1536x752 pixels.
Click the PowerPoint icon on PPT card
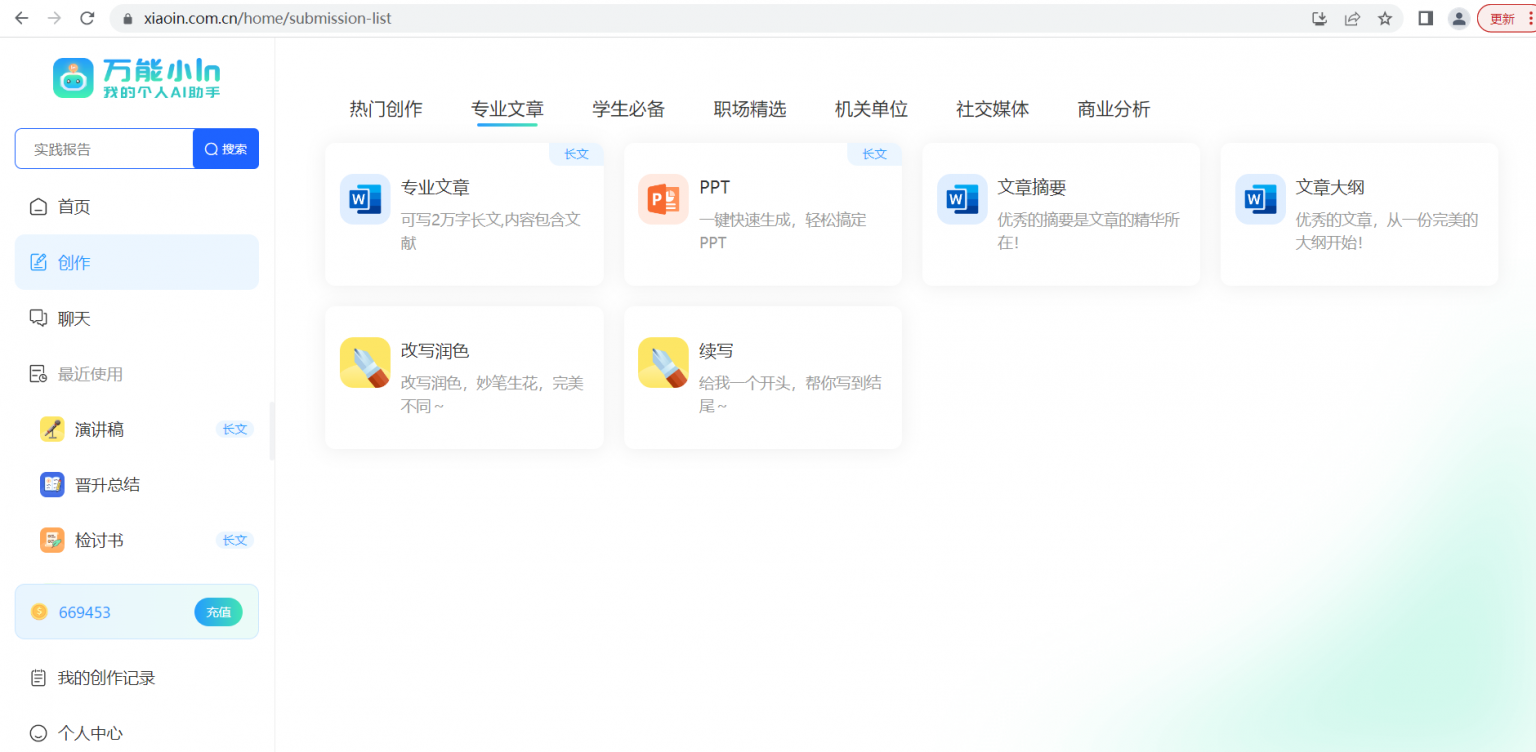(x=663, y=199)
